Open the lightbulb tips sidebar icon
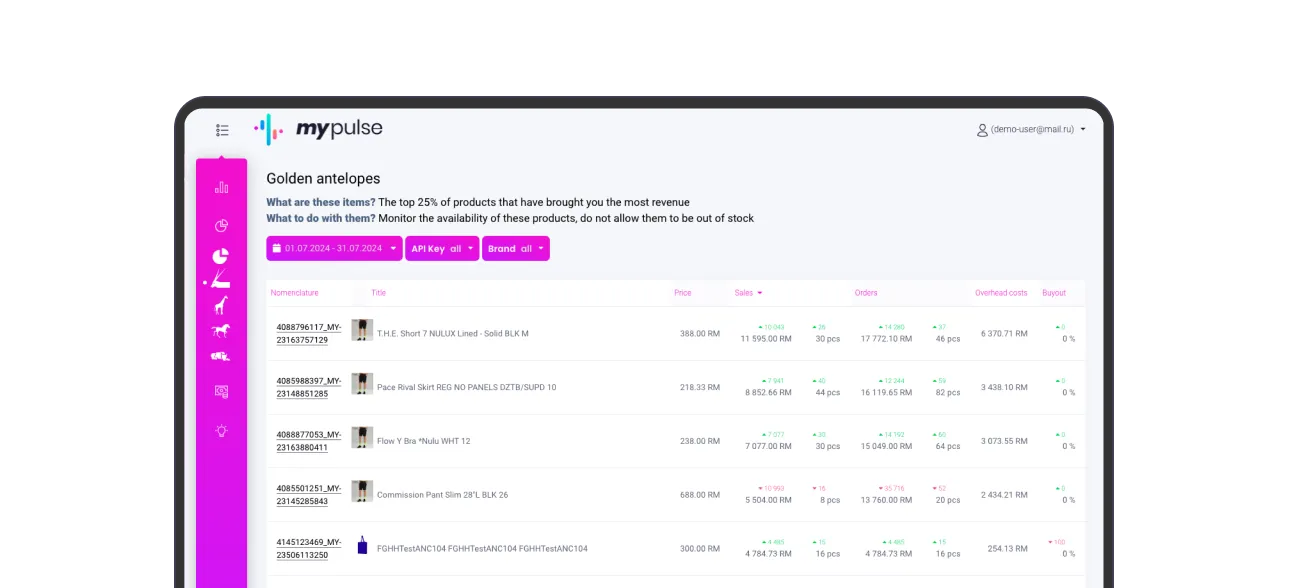 click(x=222, y=431)
